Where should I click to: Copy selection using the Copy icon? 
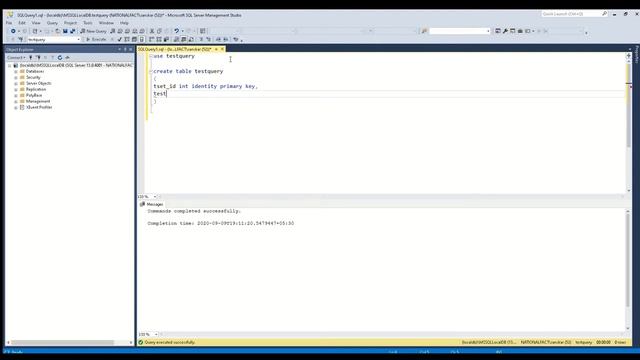[159, 31]
